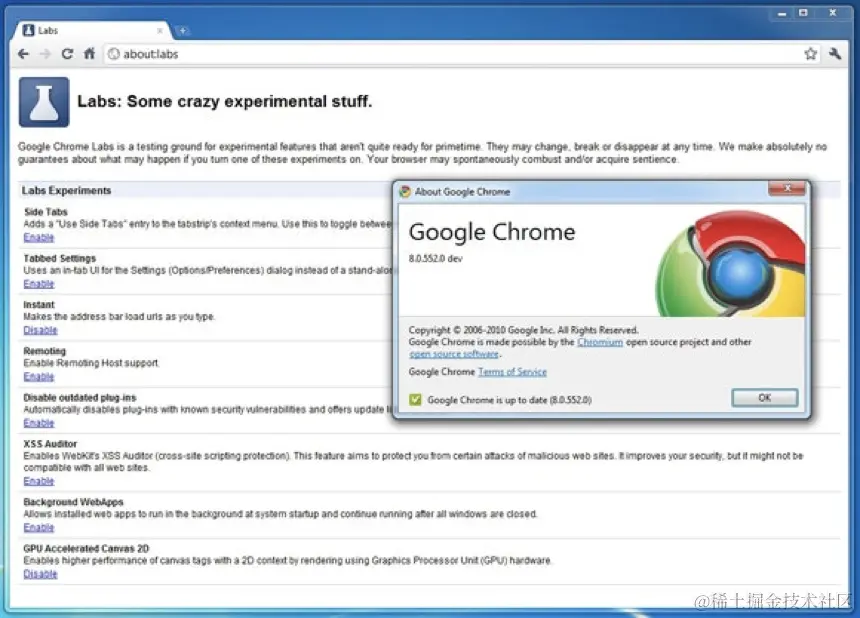This screenshot has width=860, height=618.
Task: Click the Disable outdated plug-ins title
Action: pos(80,398)
